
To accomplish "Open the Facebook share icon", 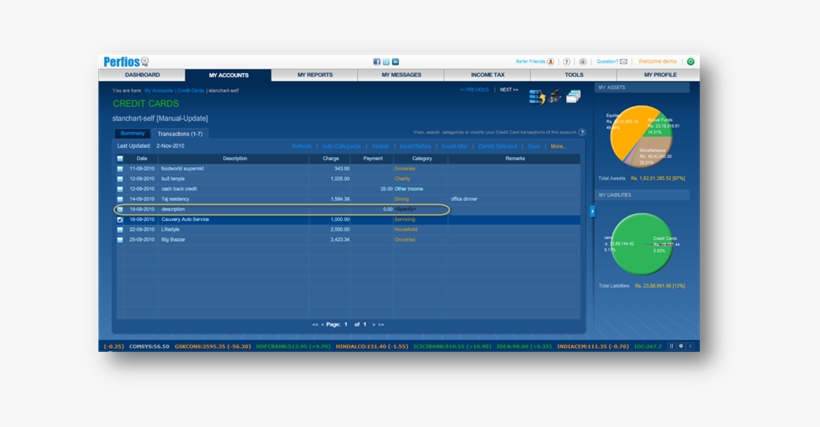I will point(377,62).
